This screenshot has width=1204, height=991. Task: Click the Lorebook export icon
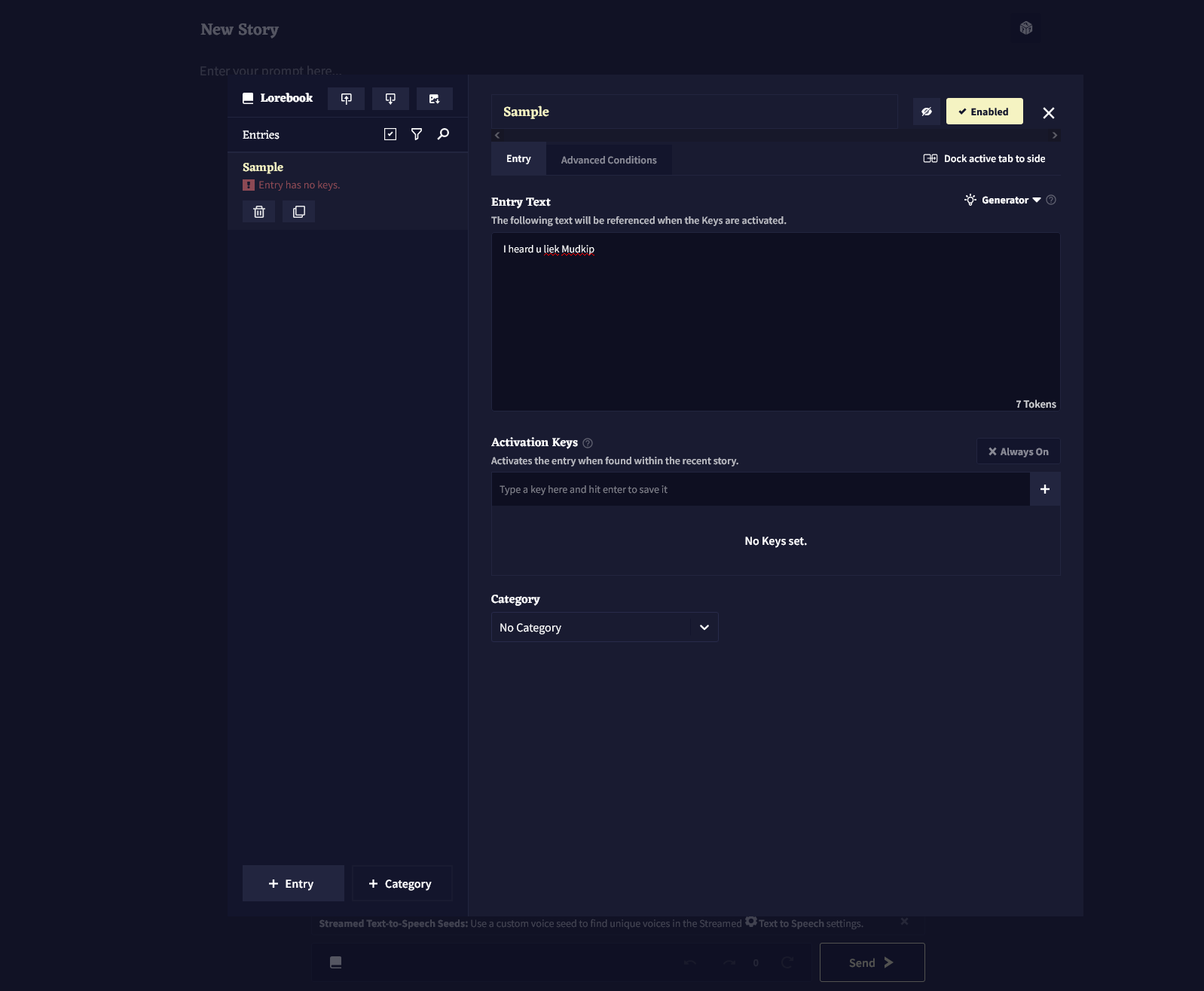[x=390, y=99]
